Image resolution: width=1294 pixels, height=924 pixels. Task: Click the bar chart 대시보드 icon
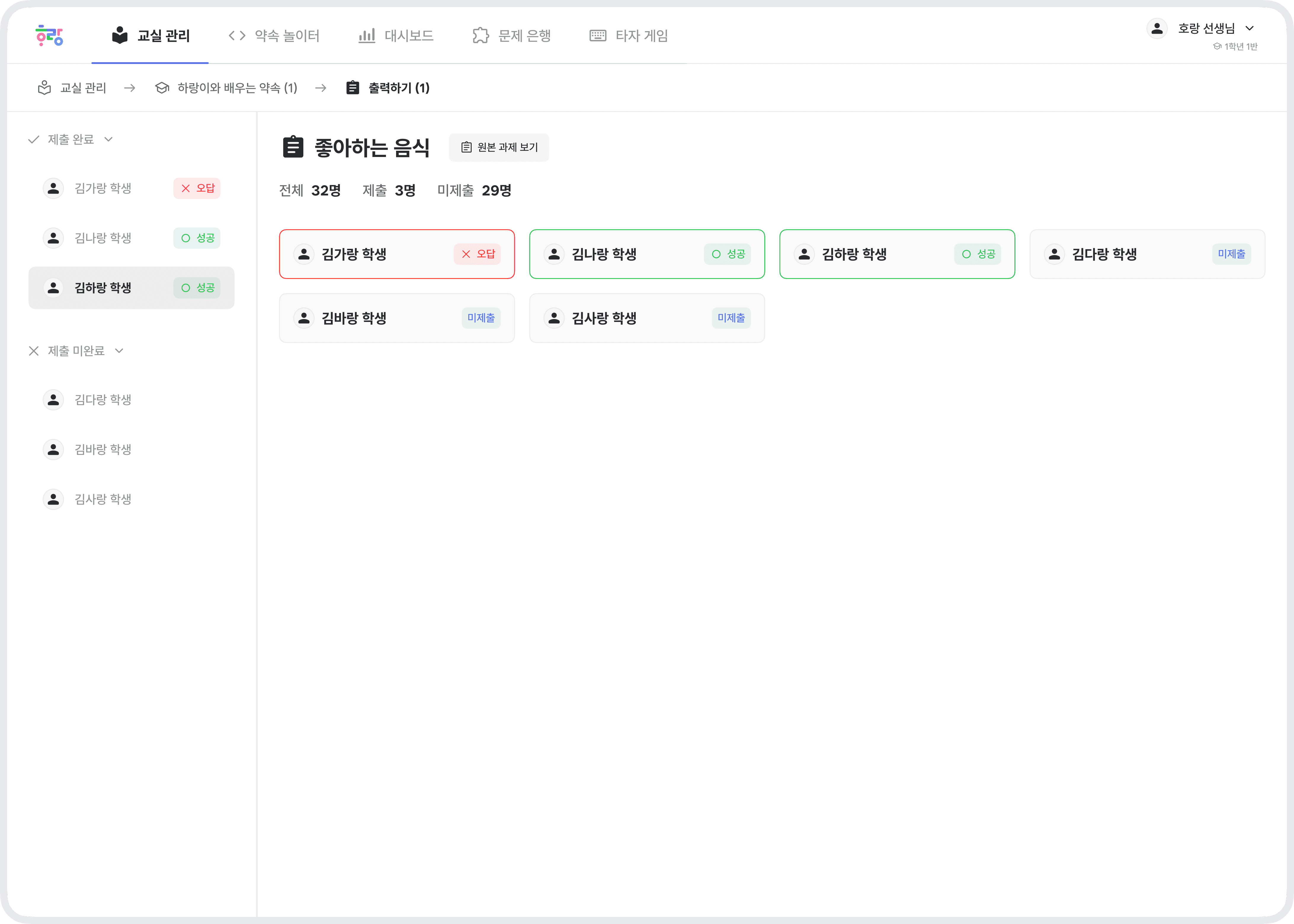366,36
